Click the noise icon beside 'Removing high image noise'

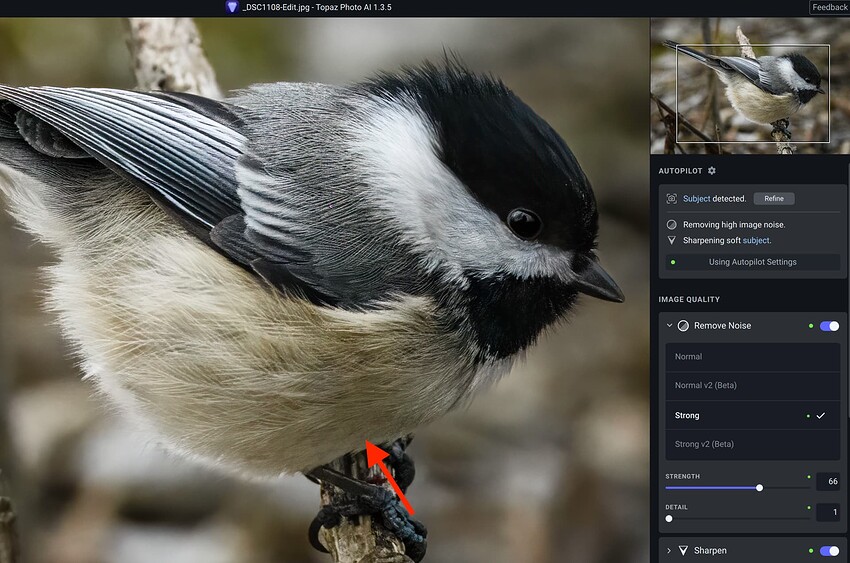tap(672, 225)
